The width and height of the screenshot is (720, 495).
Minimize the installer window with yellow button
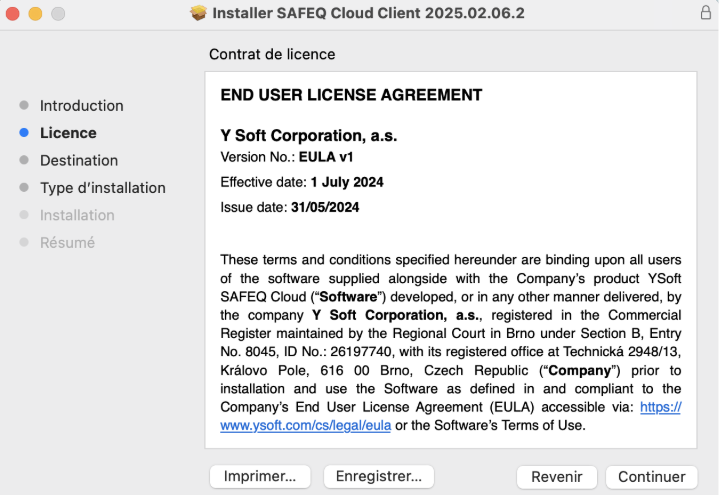[x=35, y=13]
